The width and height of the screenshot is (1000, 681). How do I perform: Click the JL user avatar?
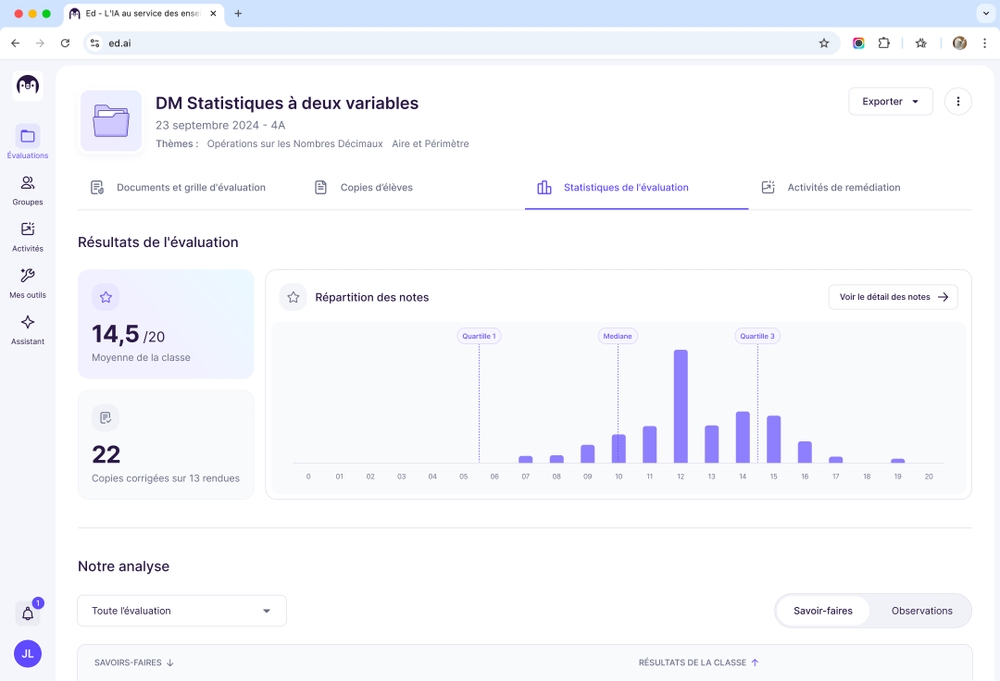(28, 654)
